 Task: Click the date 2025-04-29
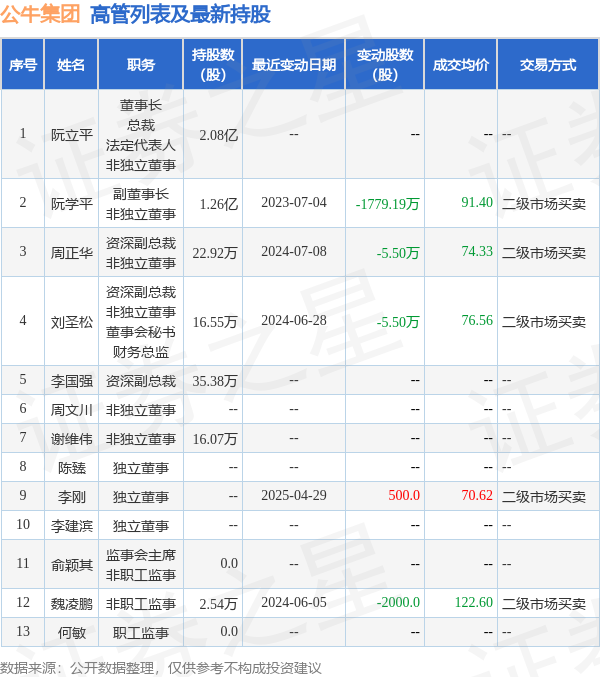[x=294, y=495]
